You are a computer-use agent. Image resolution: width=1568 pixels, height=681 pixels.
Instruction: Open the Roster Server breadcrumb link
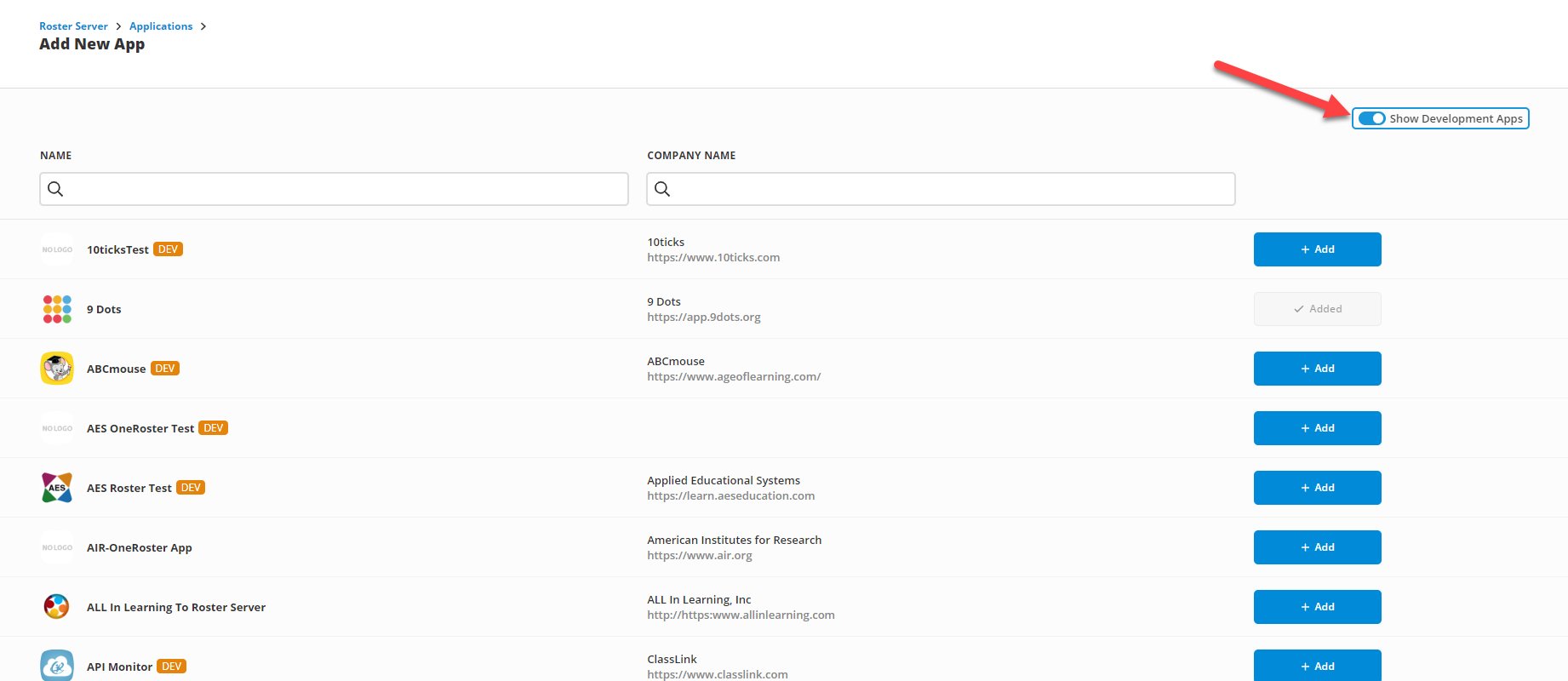pos(73,26)
